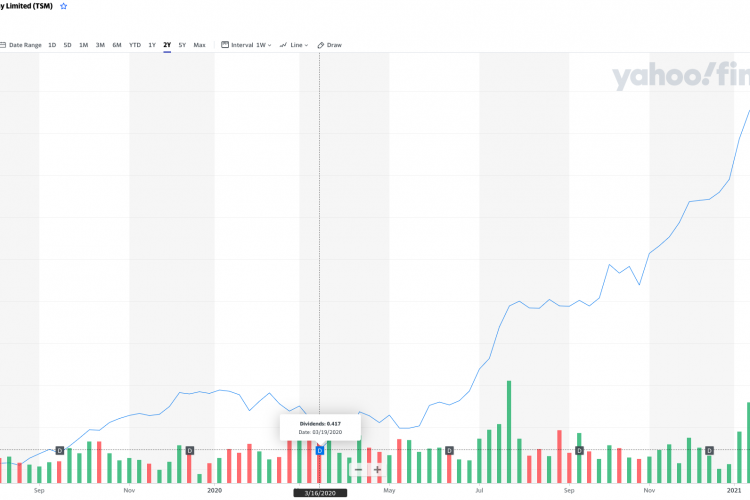Click the dividend marker before 2020 label
The height and width of the screenshot is (500, 750).
190,451
